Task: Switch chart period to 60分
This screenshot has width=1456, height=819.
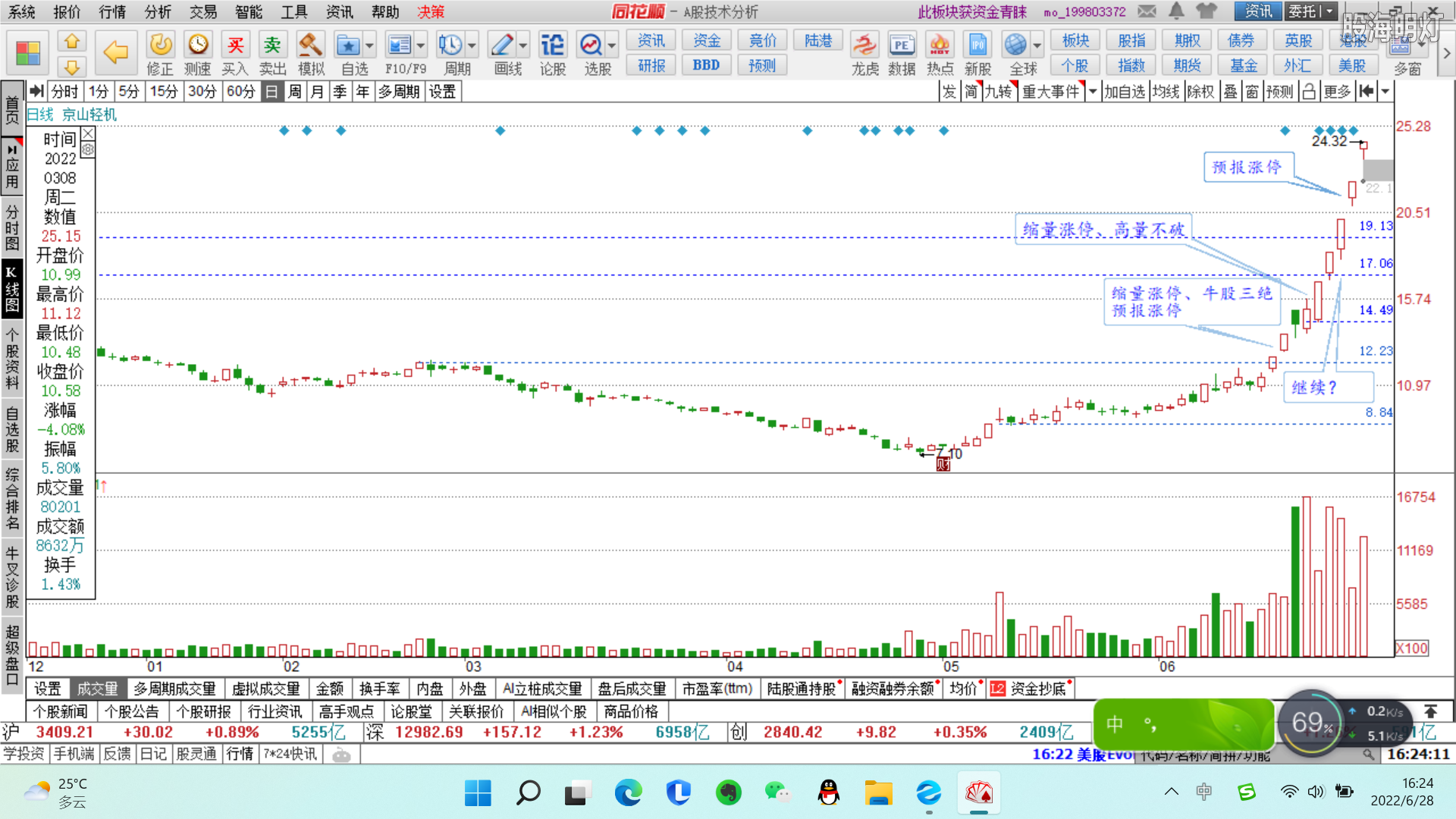Action: [x=241, y=92]
